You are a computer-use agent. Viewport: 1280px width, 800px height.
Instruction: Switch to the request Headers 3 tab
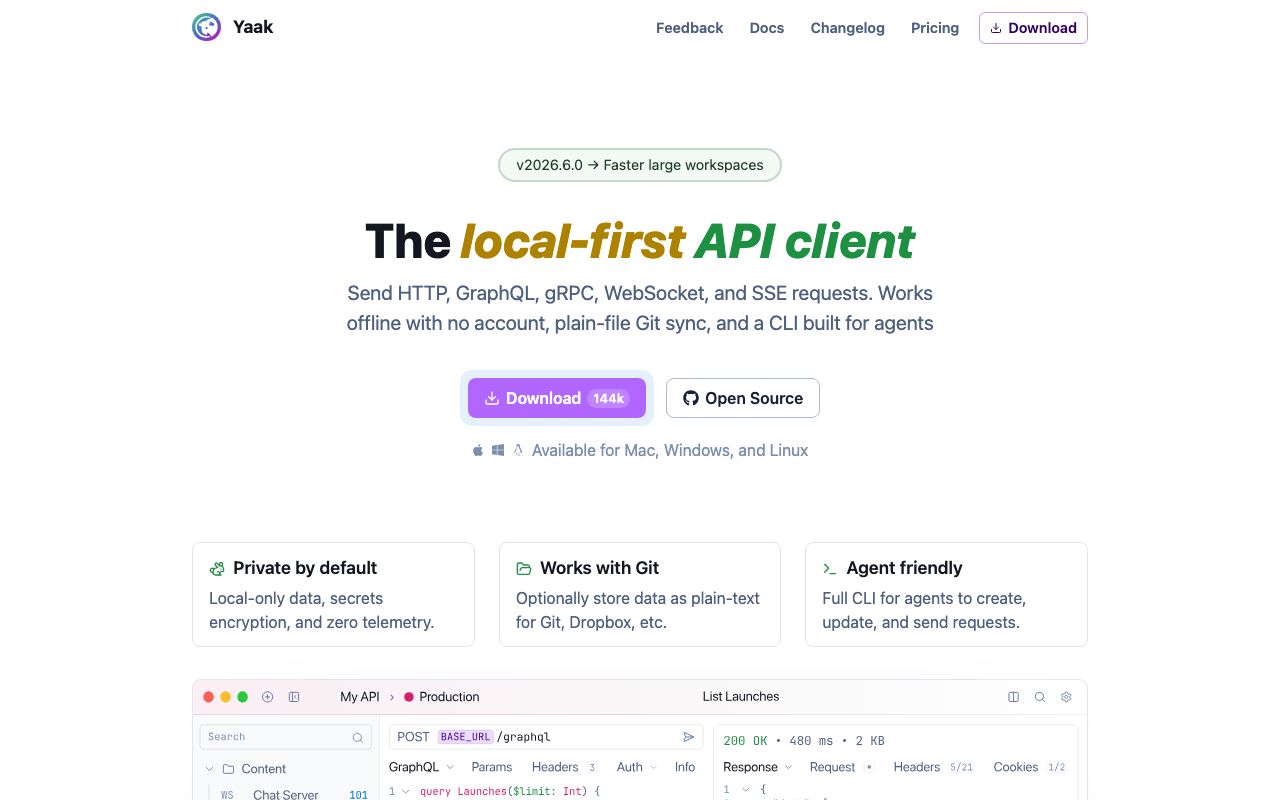(x=564, y=767)
